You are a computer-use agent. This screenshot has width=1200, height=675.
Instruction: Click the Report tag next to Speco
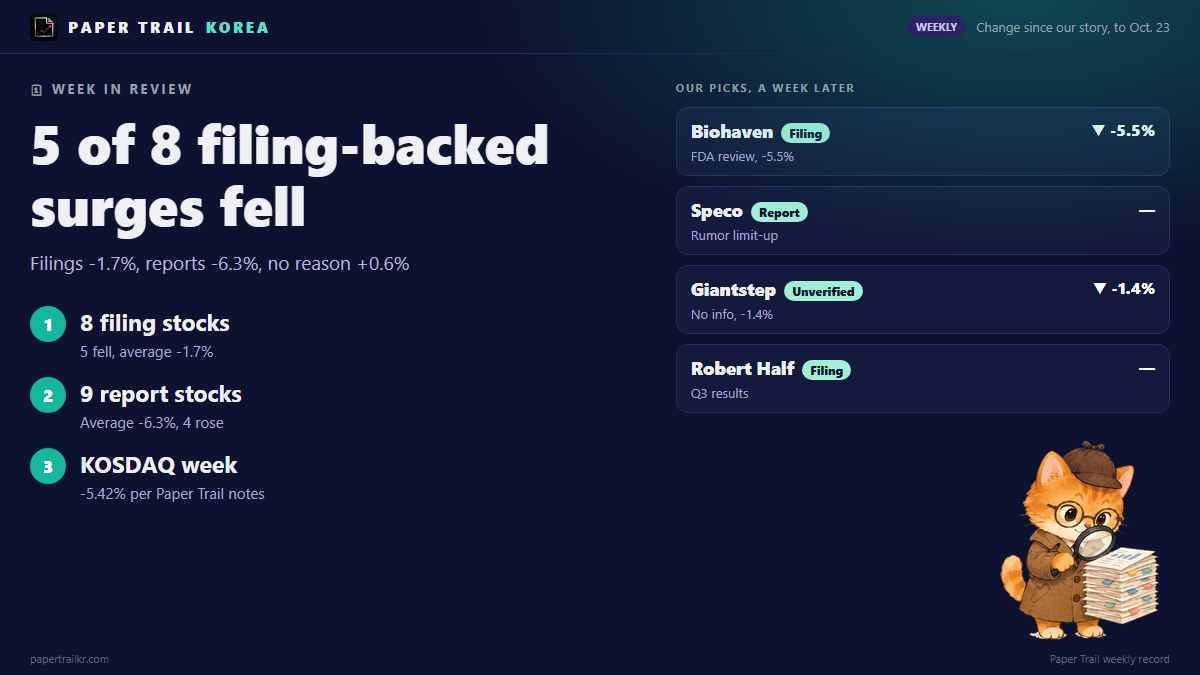click(779, 212)
